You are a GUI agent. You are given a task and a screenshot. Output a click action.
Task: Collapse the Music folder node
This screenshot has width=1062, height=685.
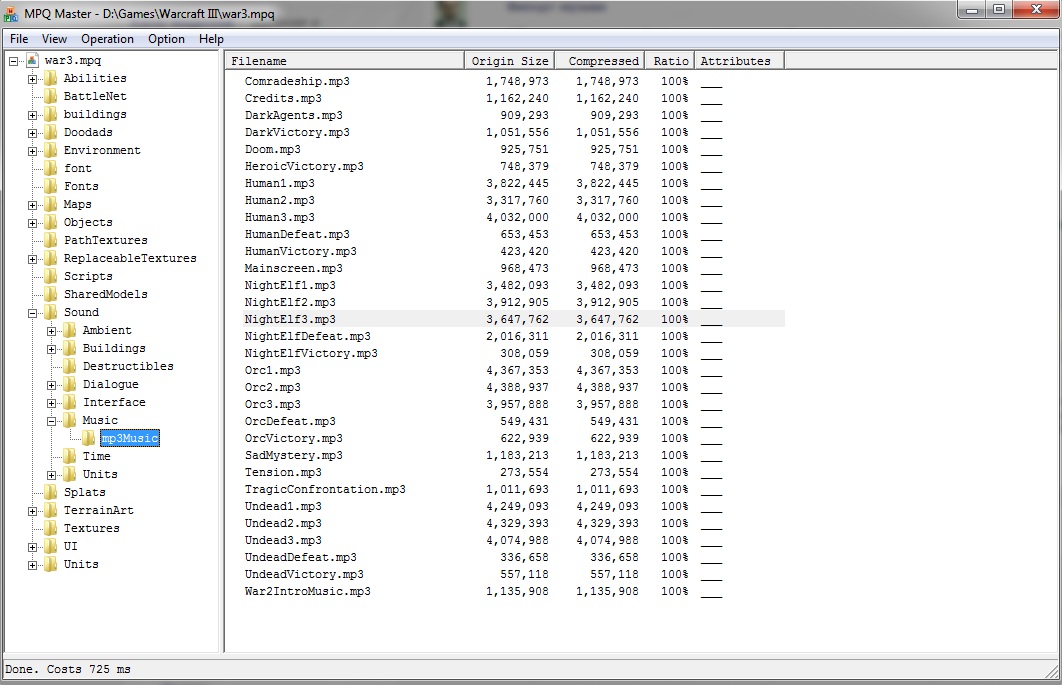51,421
